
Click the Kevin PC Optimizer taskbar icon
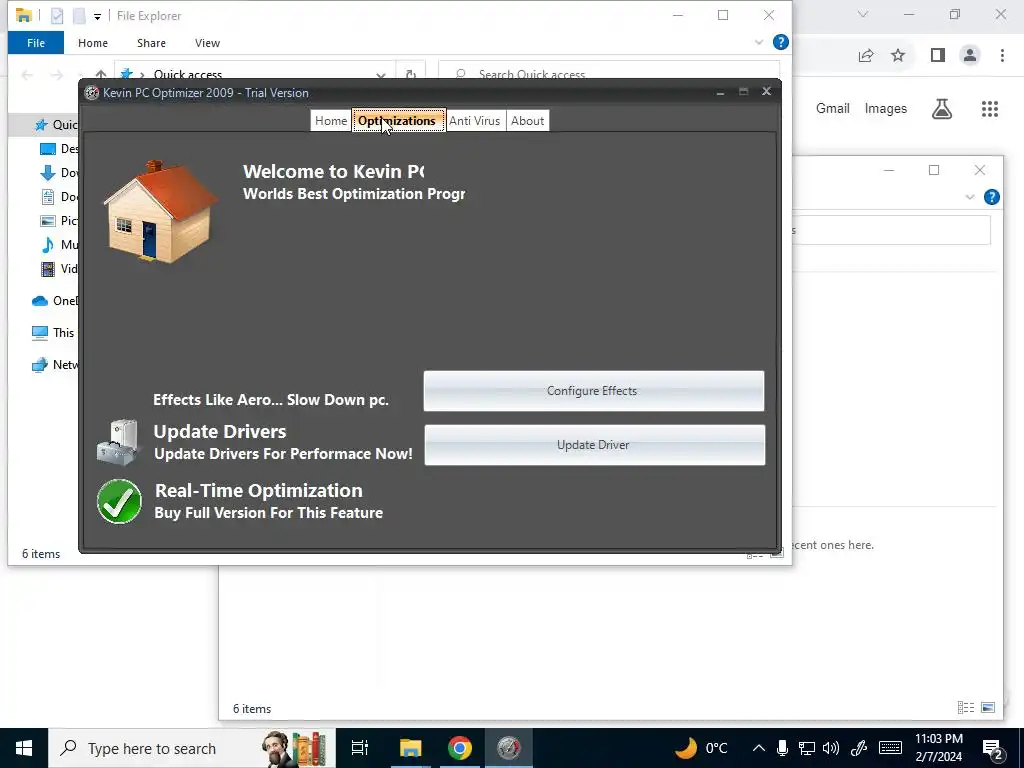click(509, 748)
